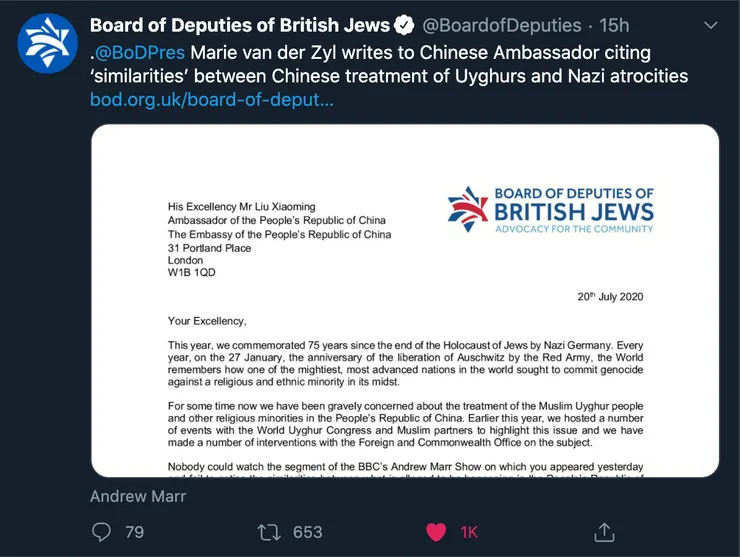740x557 pixels.
Task: Click the reply speech bubble icon
Action: coord(101,532)
